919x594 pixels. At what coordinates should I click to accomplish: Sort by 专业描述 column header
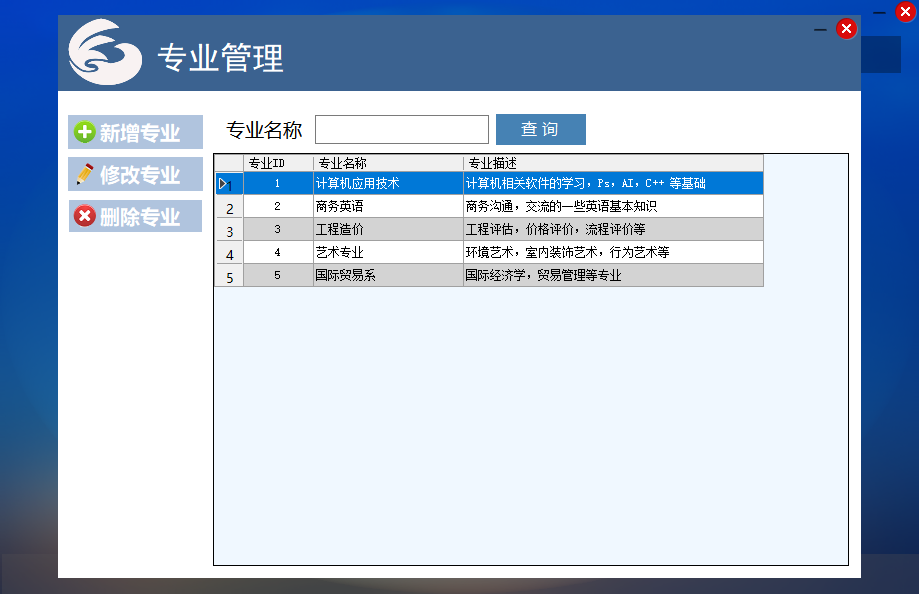click(613, 163)
